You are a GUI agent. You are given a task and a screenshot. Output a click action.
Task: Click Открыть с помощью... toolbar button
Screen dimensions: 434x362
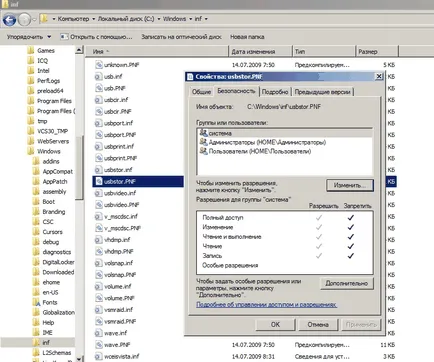point(96,37)
